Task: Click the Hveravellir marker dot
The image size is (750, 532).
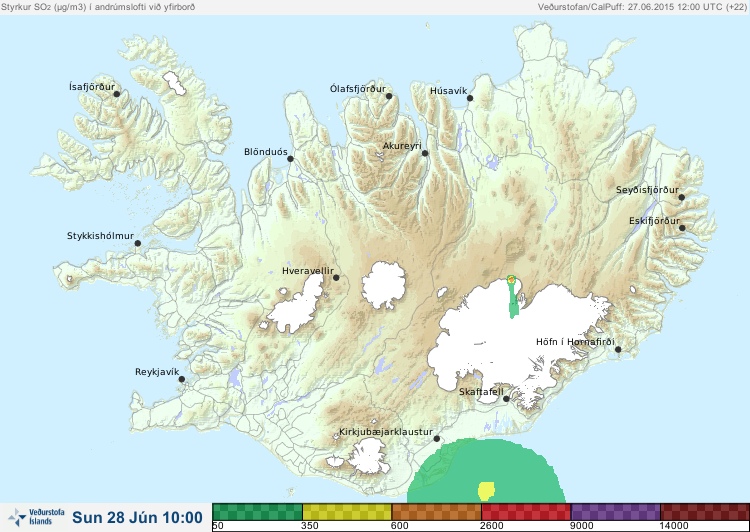Action: point(336,277)
